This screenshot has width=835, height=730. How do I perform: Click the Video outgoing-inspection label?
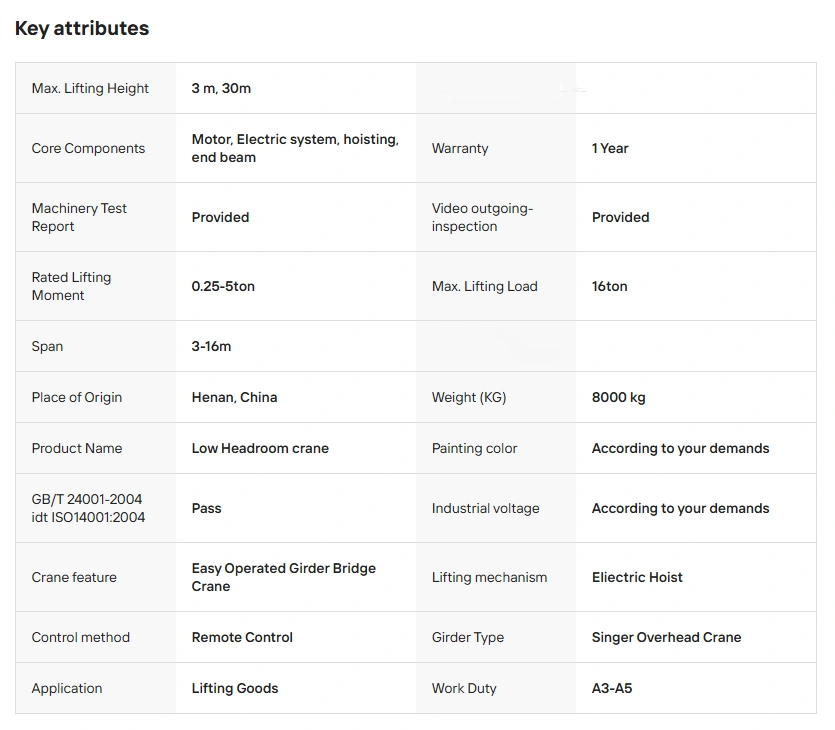point(482,217)
